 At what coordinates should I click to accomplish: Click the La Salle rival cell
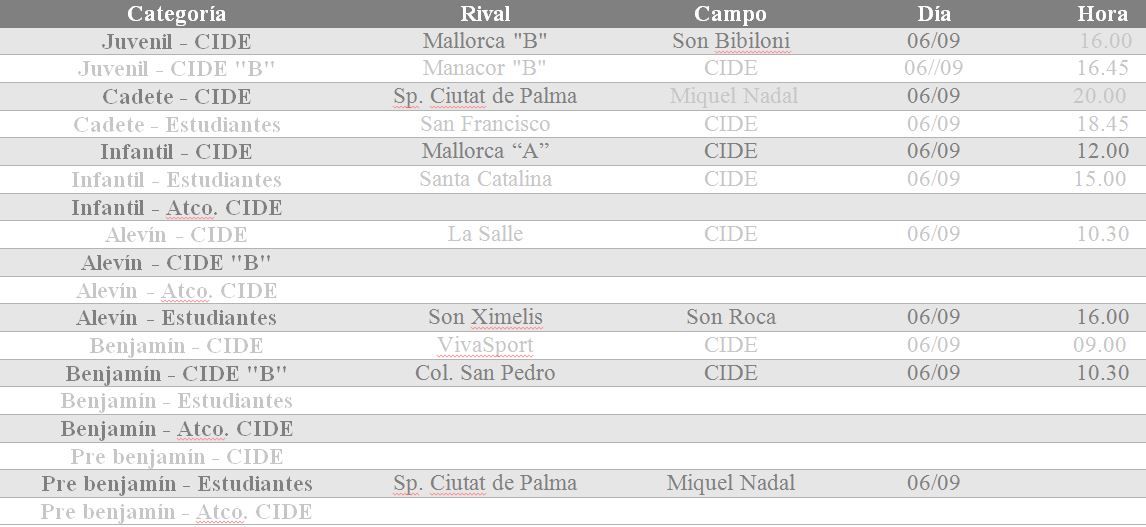click(x=485, y=234)
